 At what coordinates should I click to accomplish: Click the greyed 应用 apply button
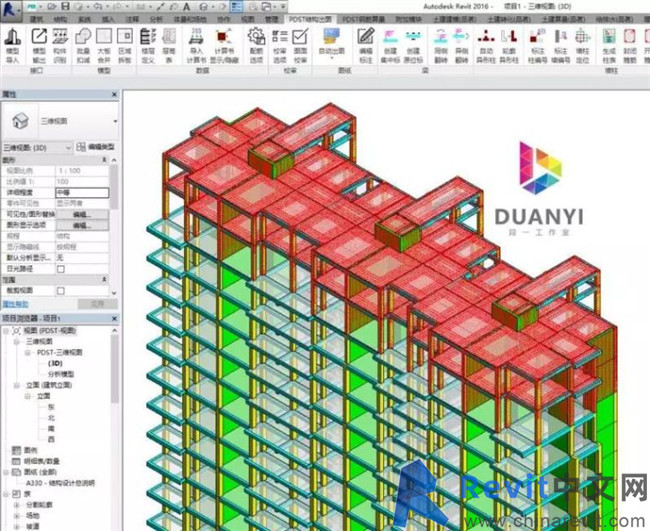[x=97, y=304]
